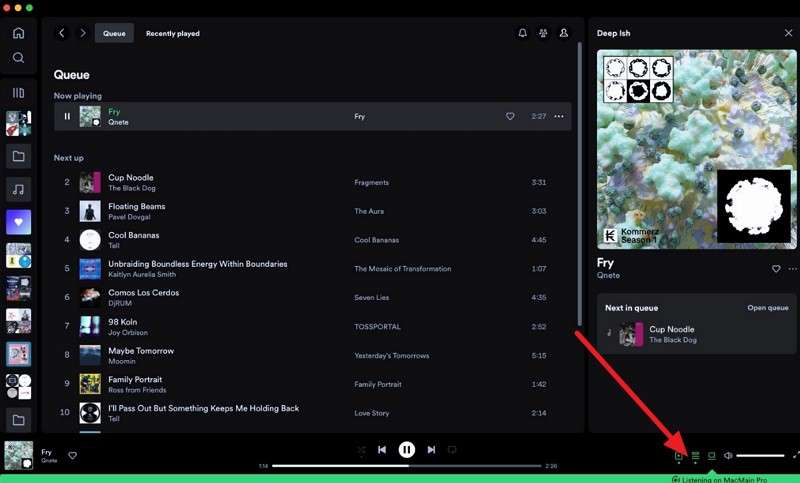
Task: Open the user profile icon
Action: click(564, 33)
